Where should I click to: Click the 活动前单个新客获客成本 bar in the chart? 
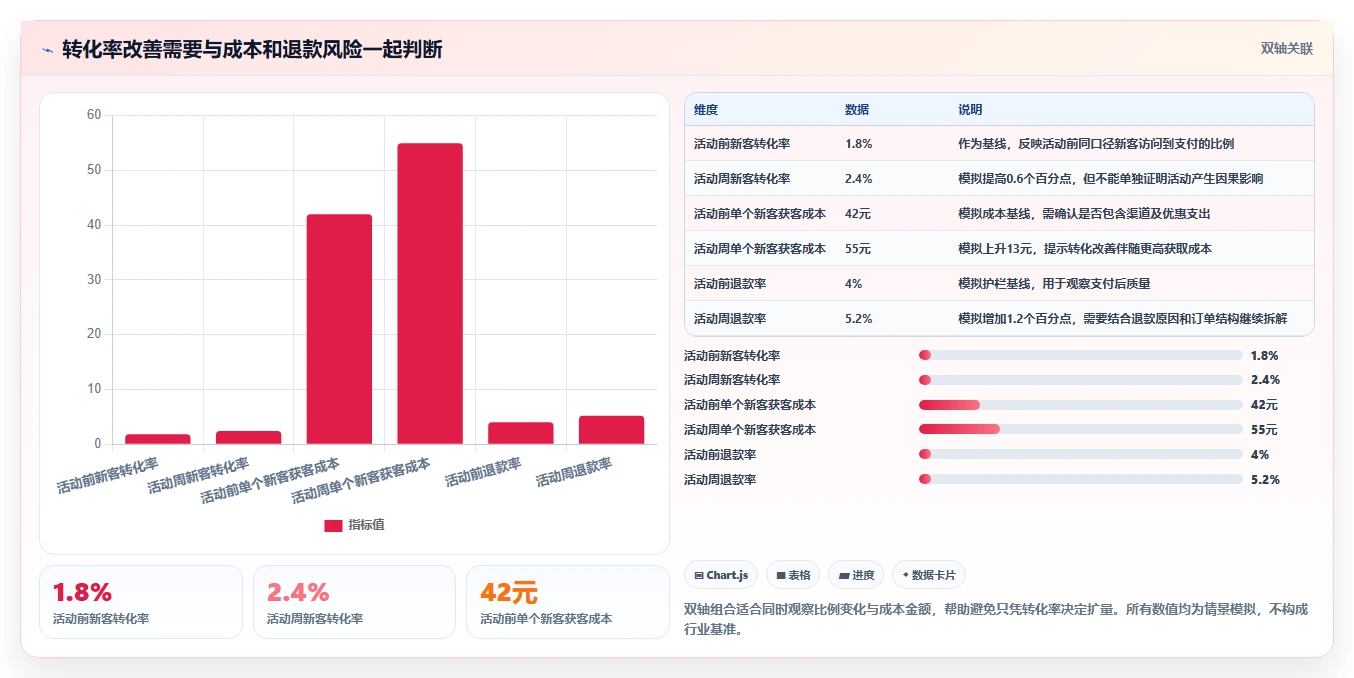[339, 329]
